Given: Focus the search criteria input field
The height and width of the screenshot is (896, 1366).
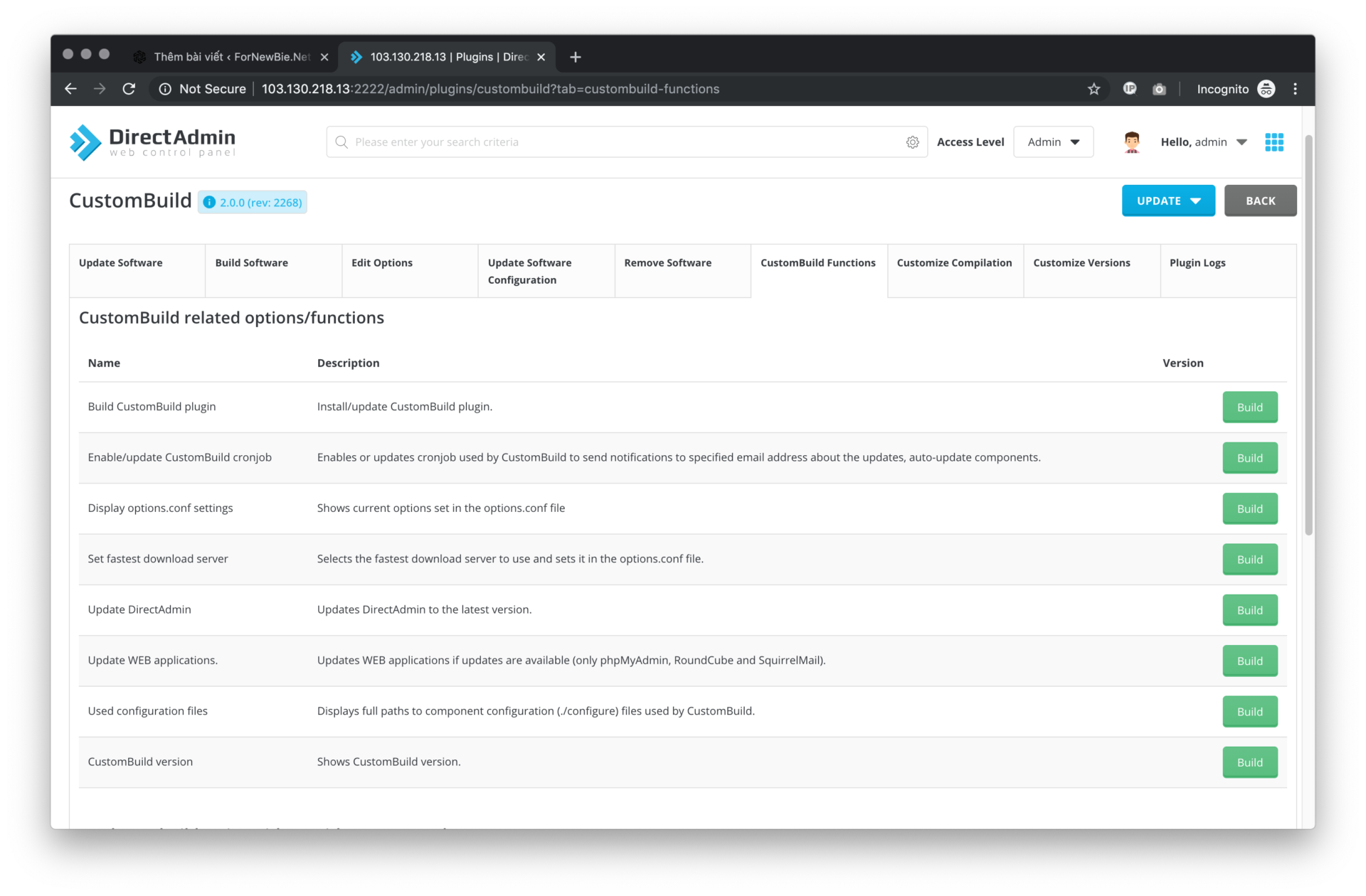Looking at the screenshot, I should (626, 142).
